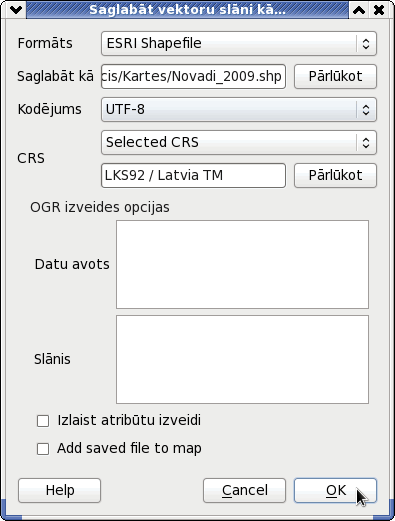This screenshot has height=521, width=395.
Task: Open the Help button
Action: pos(59,491)
